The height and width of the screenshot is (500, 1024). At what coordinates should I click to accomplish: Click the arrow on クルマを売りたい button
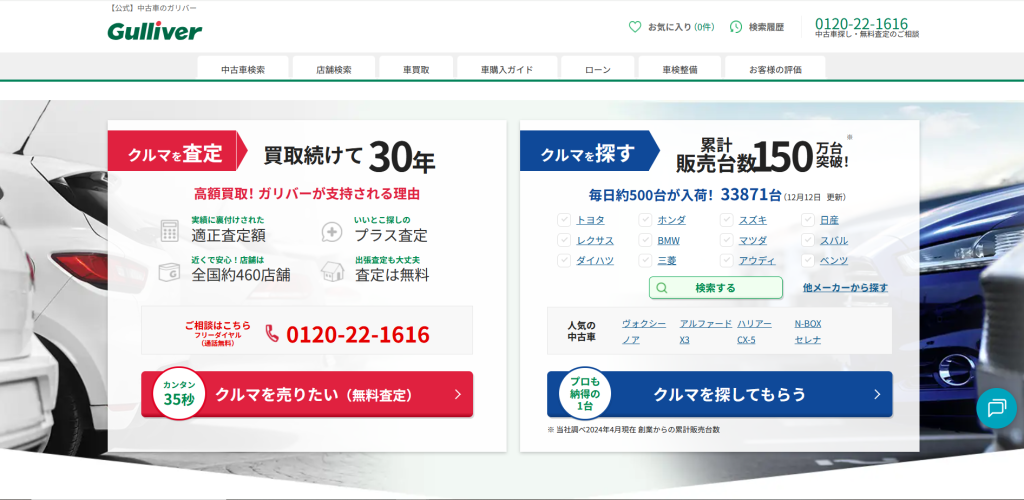(x=457, y=394)
